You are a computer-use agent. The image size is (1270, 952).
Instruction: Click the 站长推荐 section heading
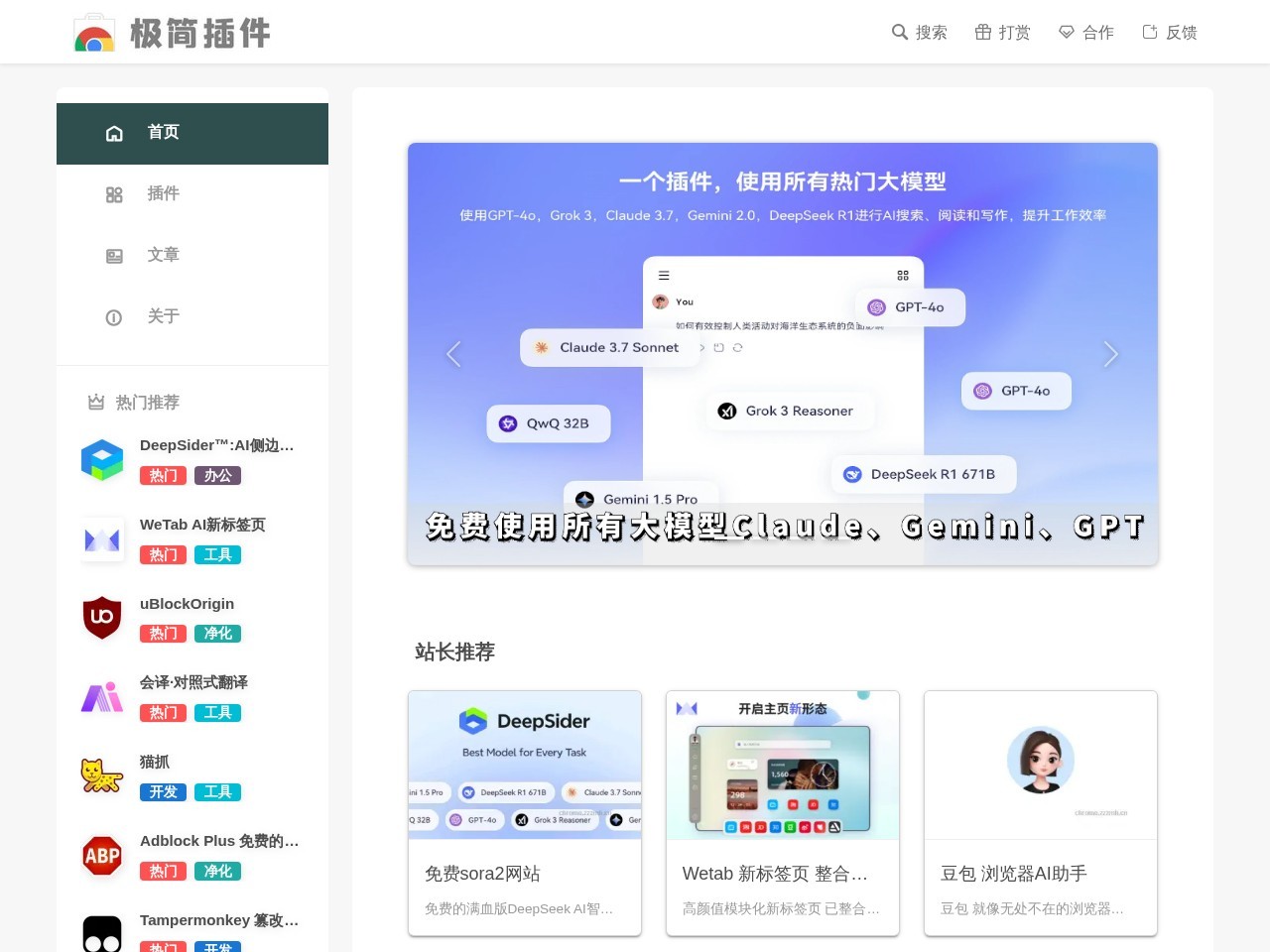[x=454, y=652]
